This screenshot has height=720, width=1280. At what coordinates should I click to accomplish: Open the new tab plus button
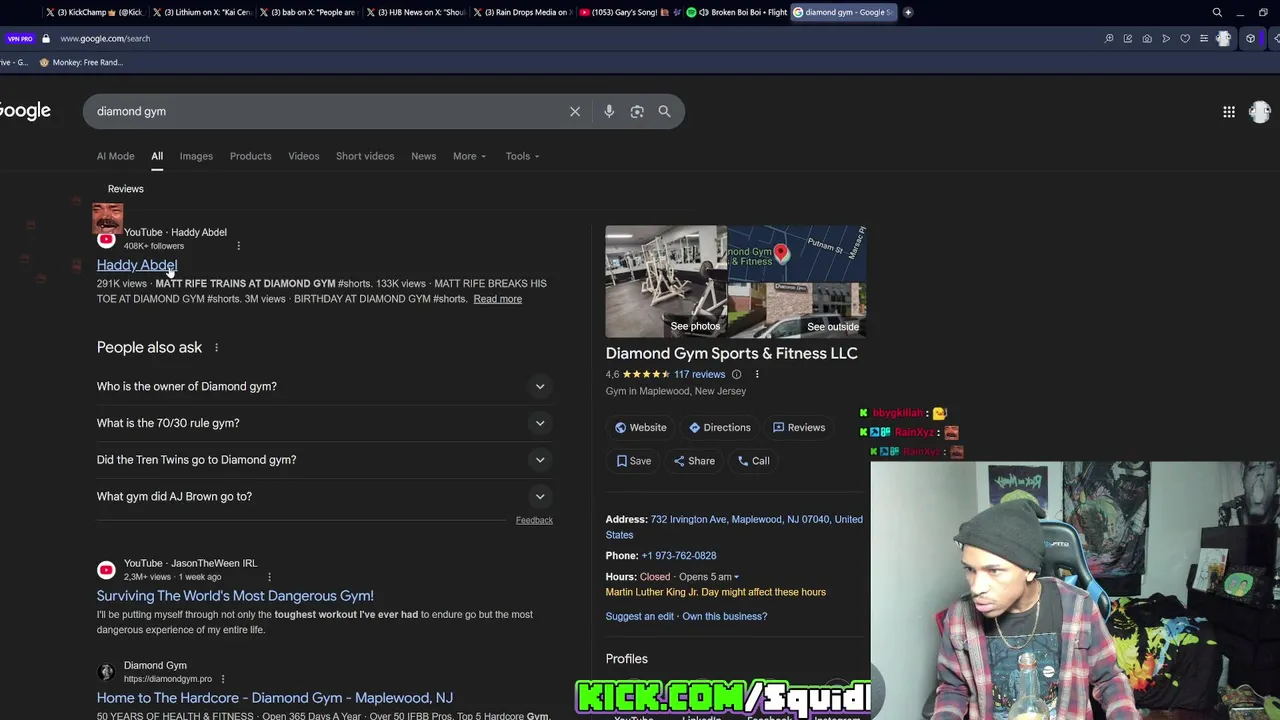pyautogui.click(x=908, y=12)
